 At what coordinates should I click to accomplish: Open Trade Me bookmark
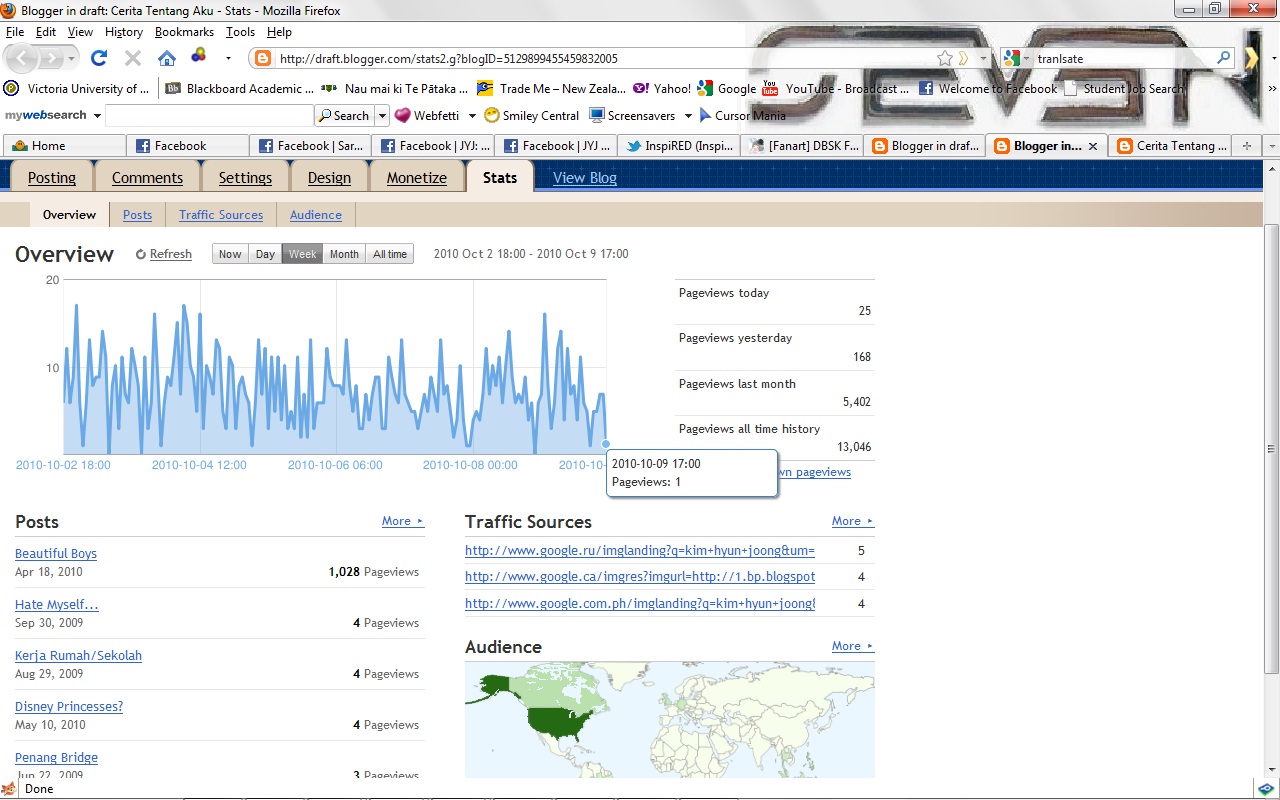[x=552, y=88]
